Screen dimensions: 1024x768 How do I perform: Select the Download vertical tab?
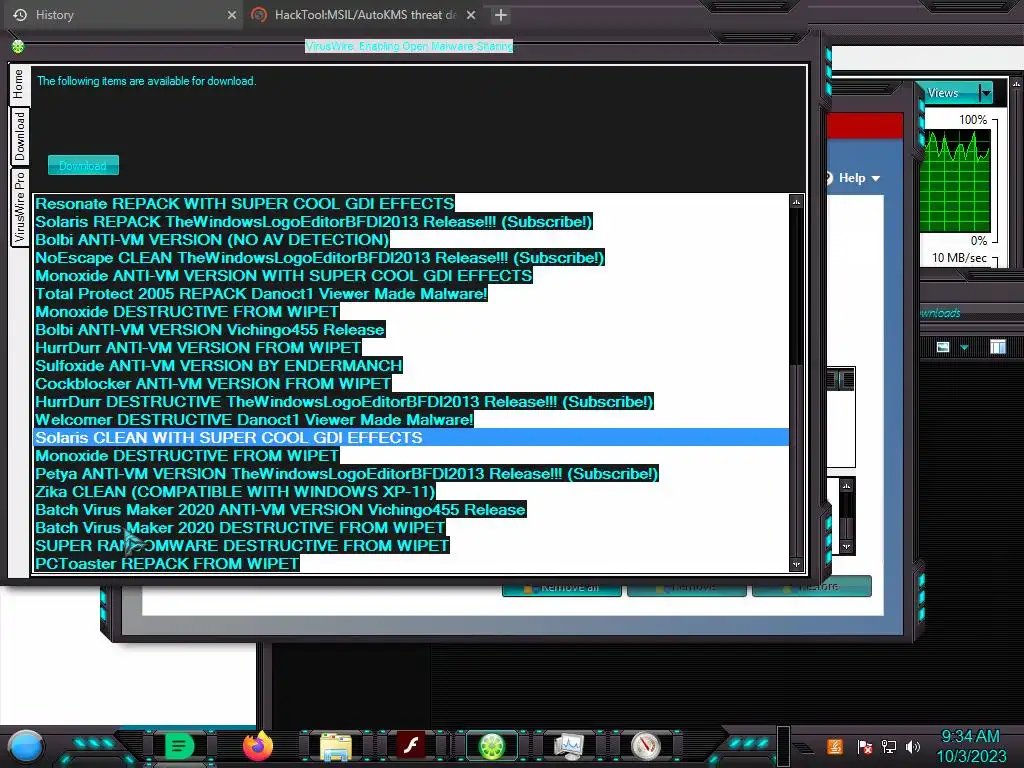[20, 136]
